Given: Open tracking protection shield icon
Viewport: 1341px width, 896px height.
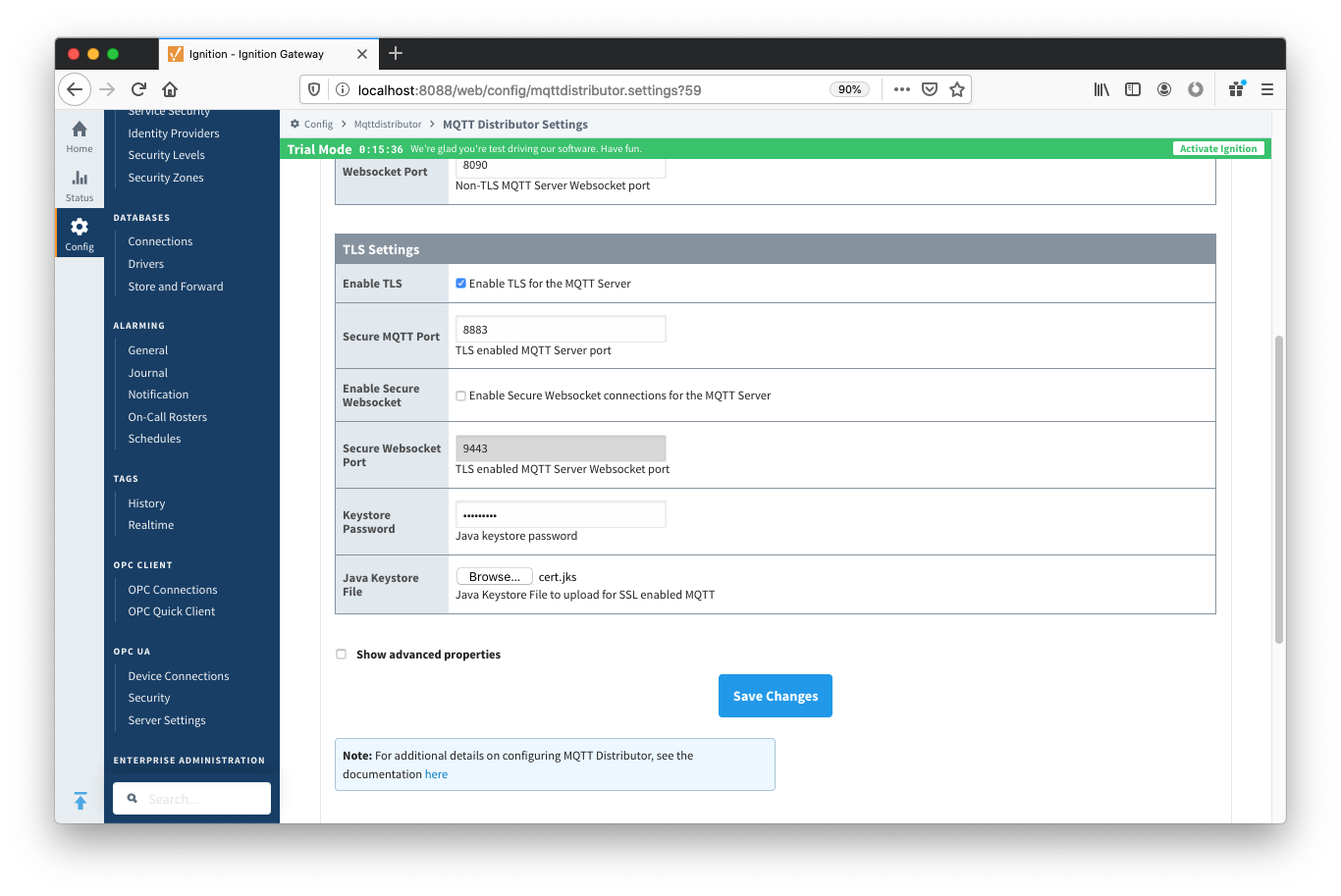Looking at the screenshot, I should tap(314, 89).
